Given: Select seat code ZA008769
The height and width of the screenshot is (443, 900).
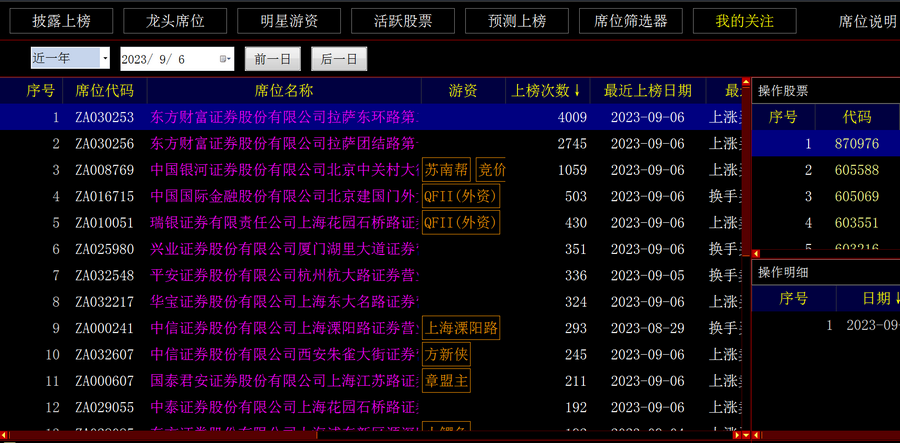Looking at the screenshot, I should click(x=104, y=170).
